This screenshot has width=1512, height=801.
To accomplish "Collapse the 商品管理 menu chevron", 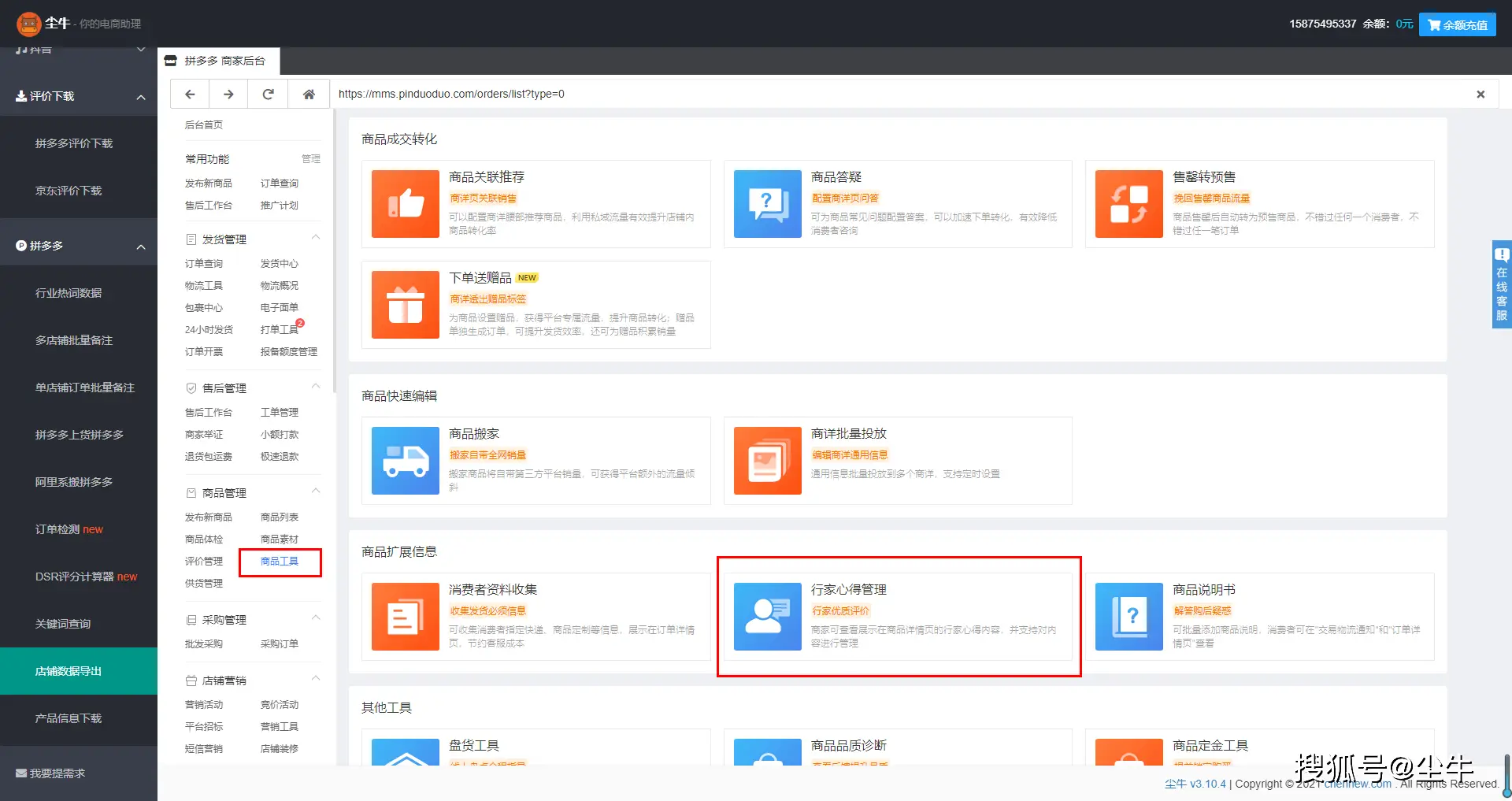I will (x=316, y=491).
